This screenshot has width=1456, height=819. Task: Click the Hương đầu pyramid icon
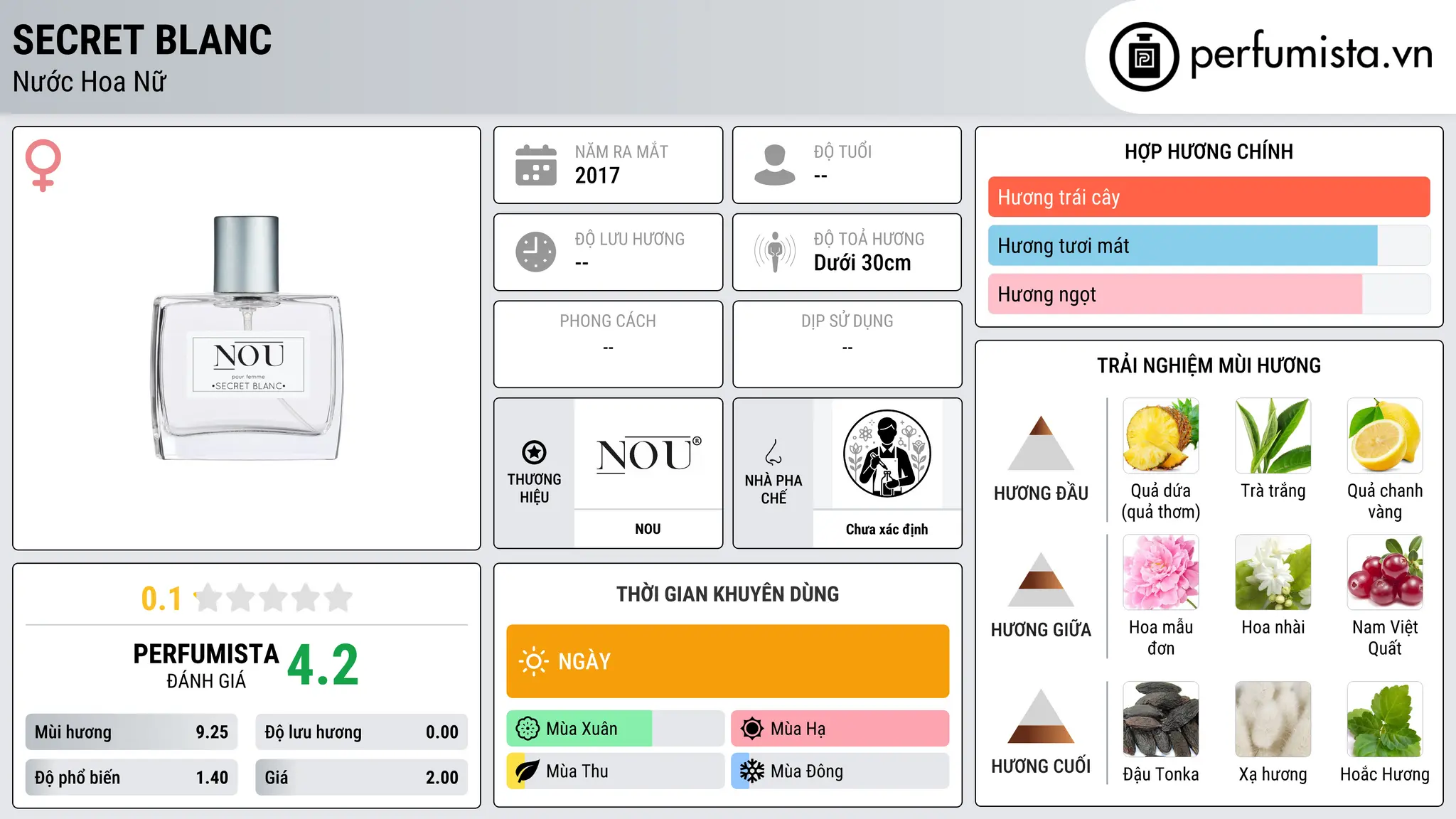point(1041,443)
